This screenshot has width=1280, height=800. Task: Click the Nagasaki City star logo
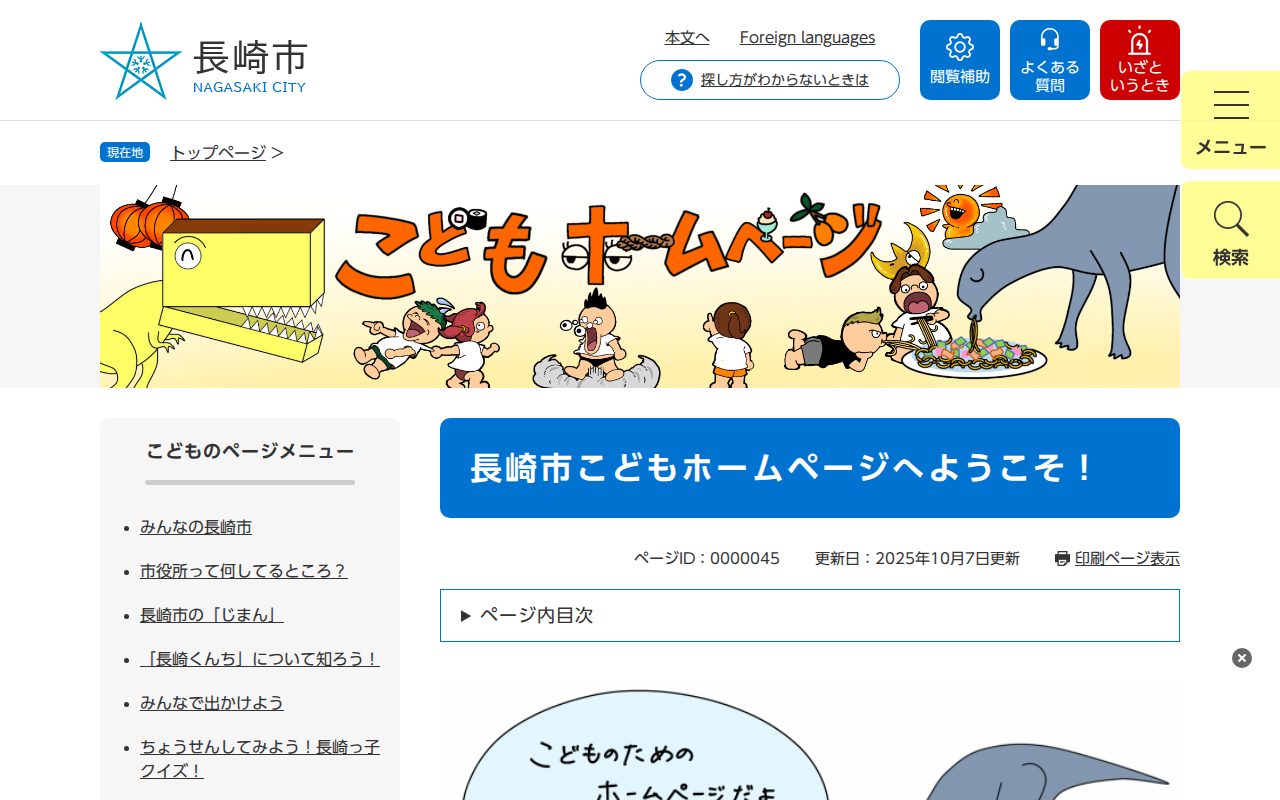tap(141, 61)
